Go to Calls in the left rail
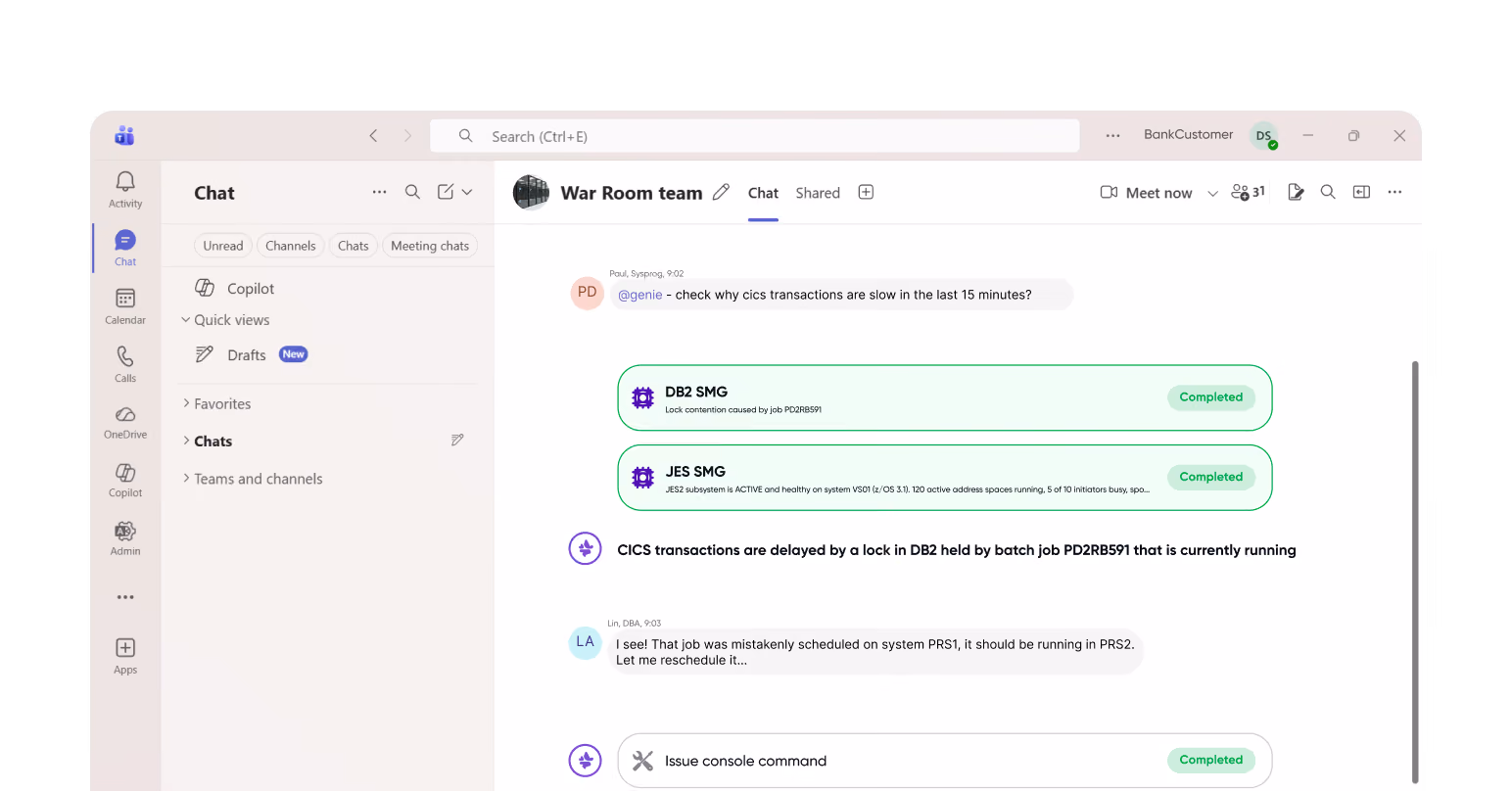Image resolution: width=1512 pixels, height=791 pixels. coord(125,363)
